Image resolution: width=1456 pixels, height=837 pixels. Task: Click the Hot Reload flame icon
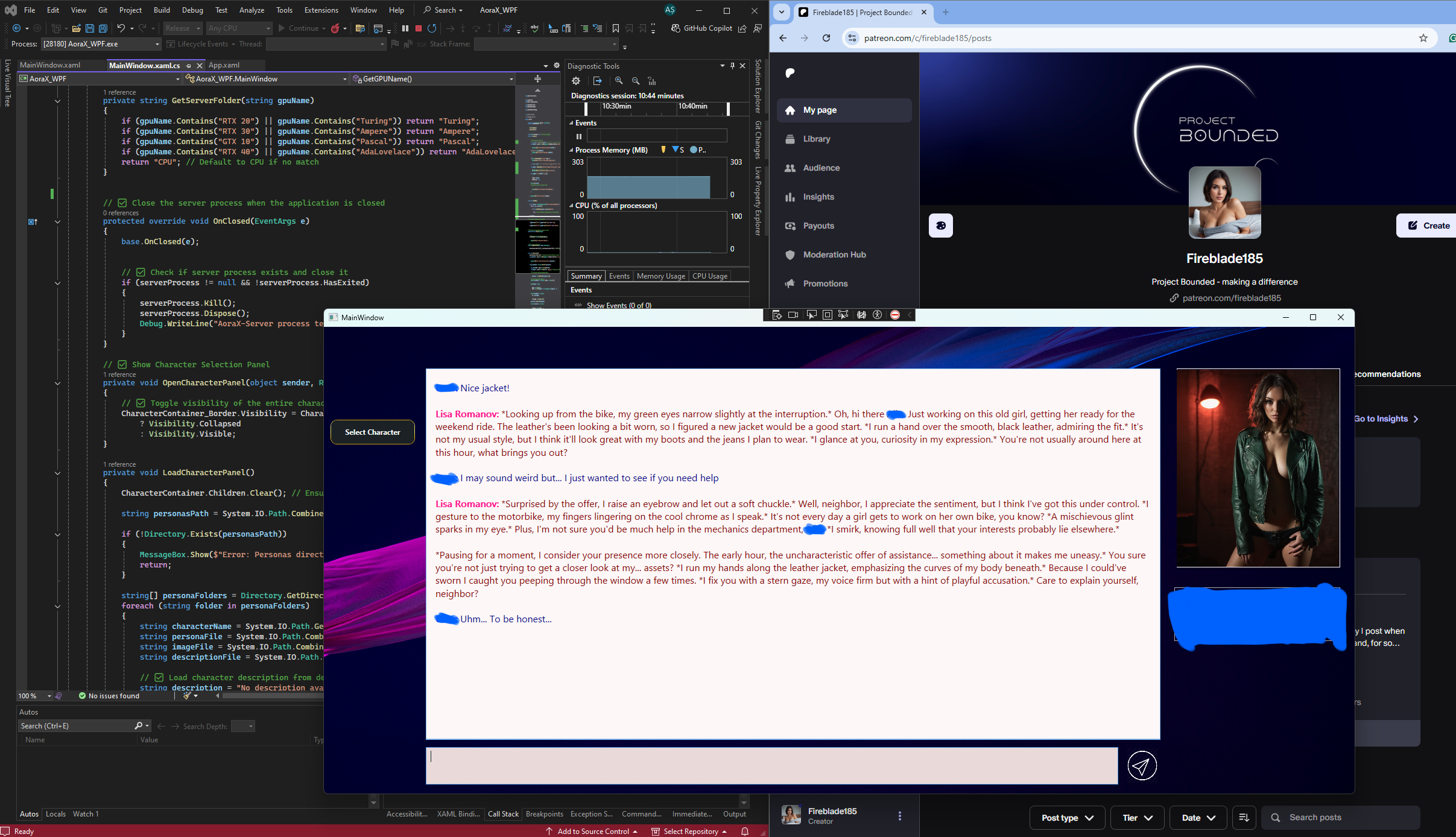click(335, 28)
